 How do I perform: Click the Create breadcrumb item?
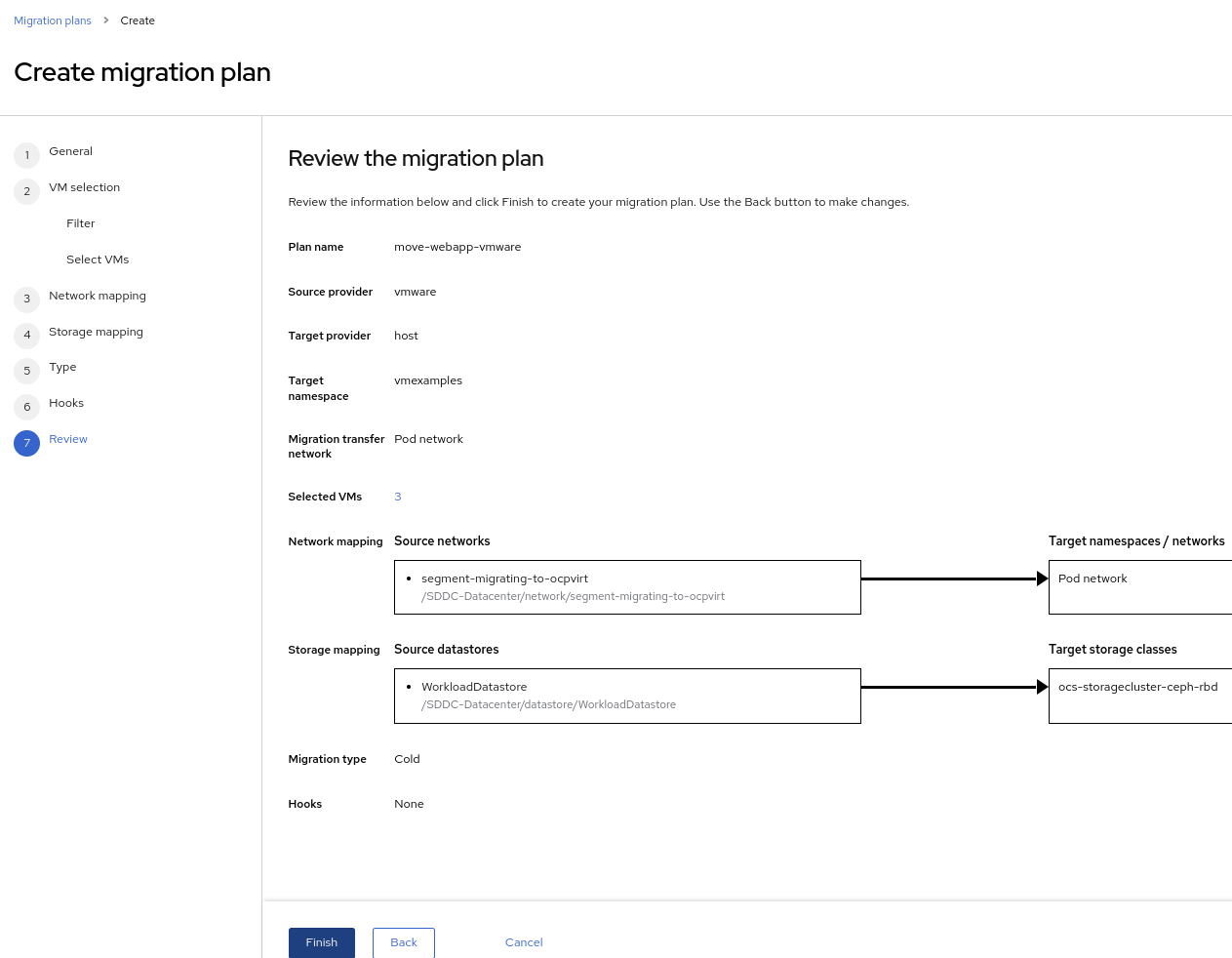coord(138,20)
